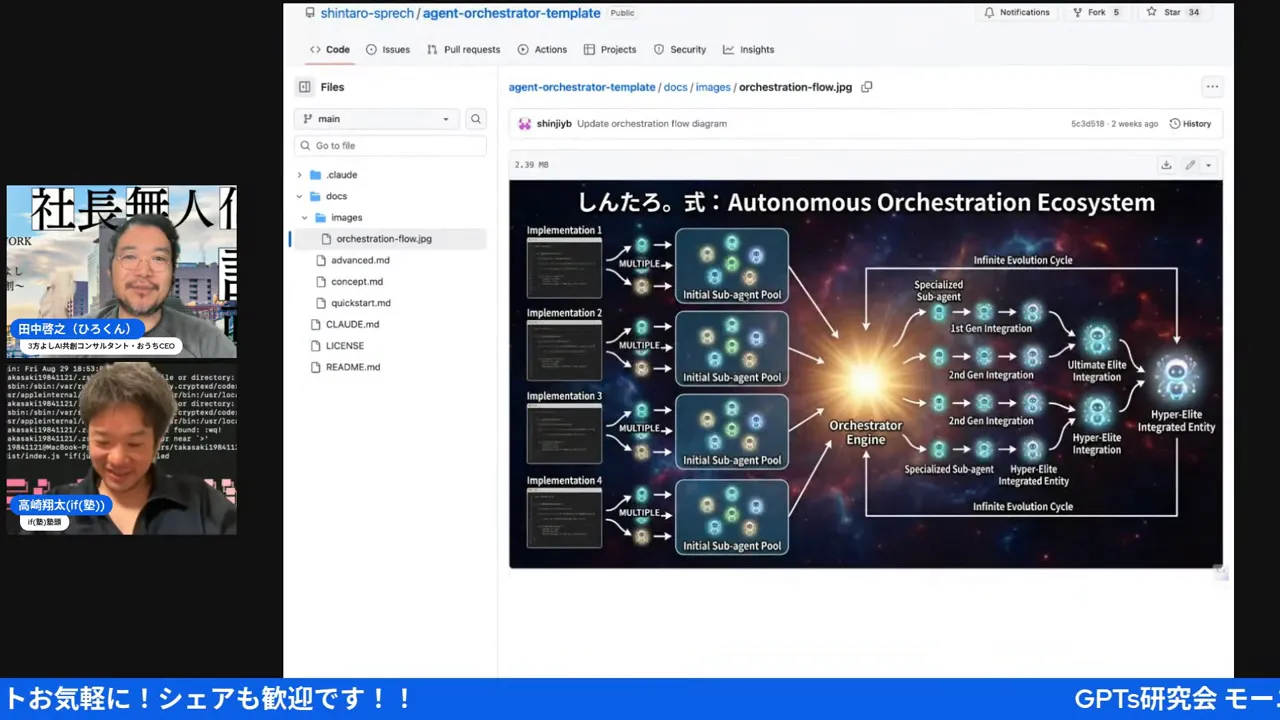Switch to the Pull requests tab

(x=463, y=49)
